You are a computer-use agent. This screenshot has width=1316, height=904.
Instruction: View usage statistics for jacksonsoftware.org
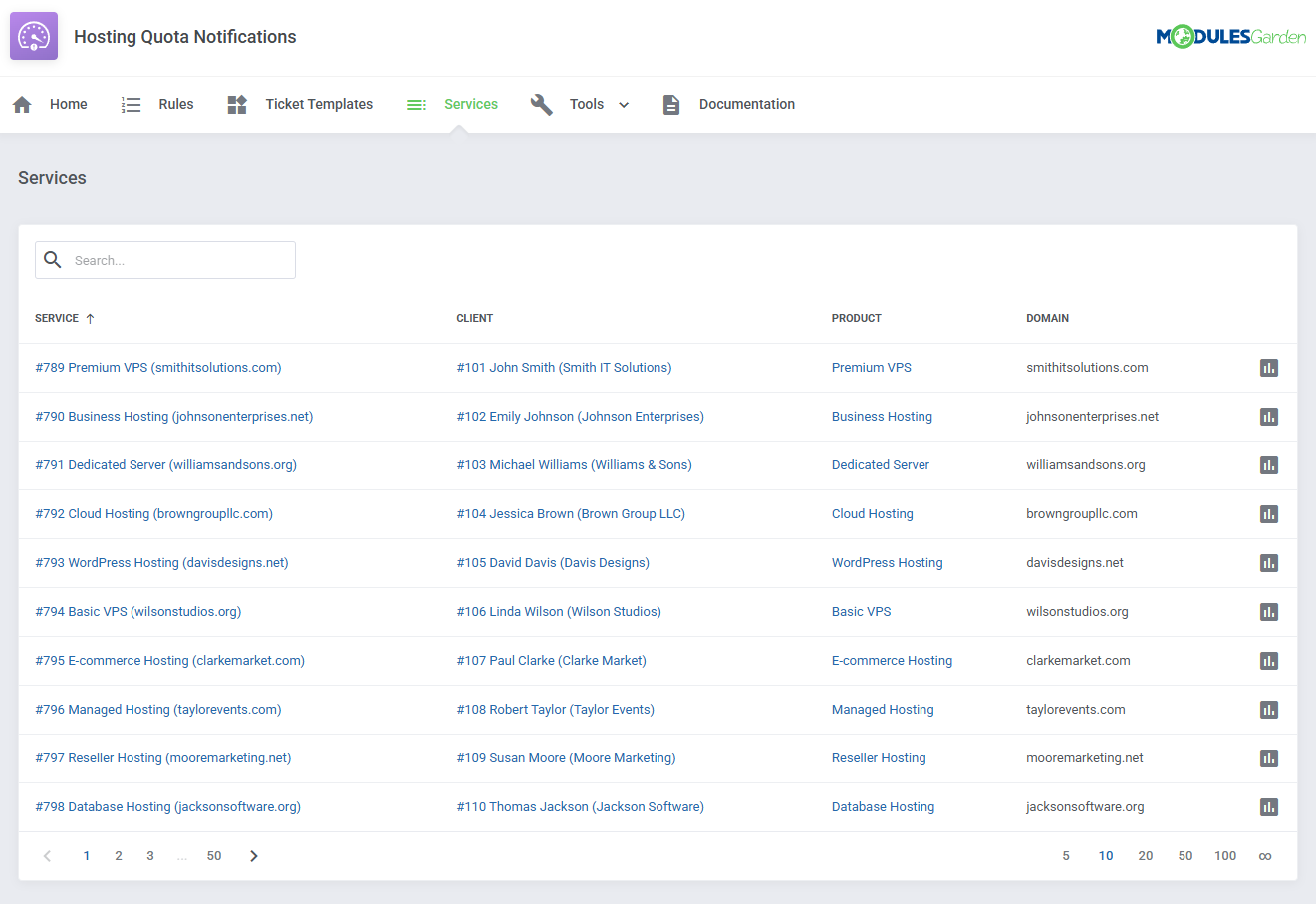pos(1268,807)
